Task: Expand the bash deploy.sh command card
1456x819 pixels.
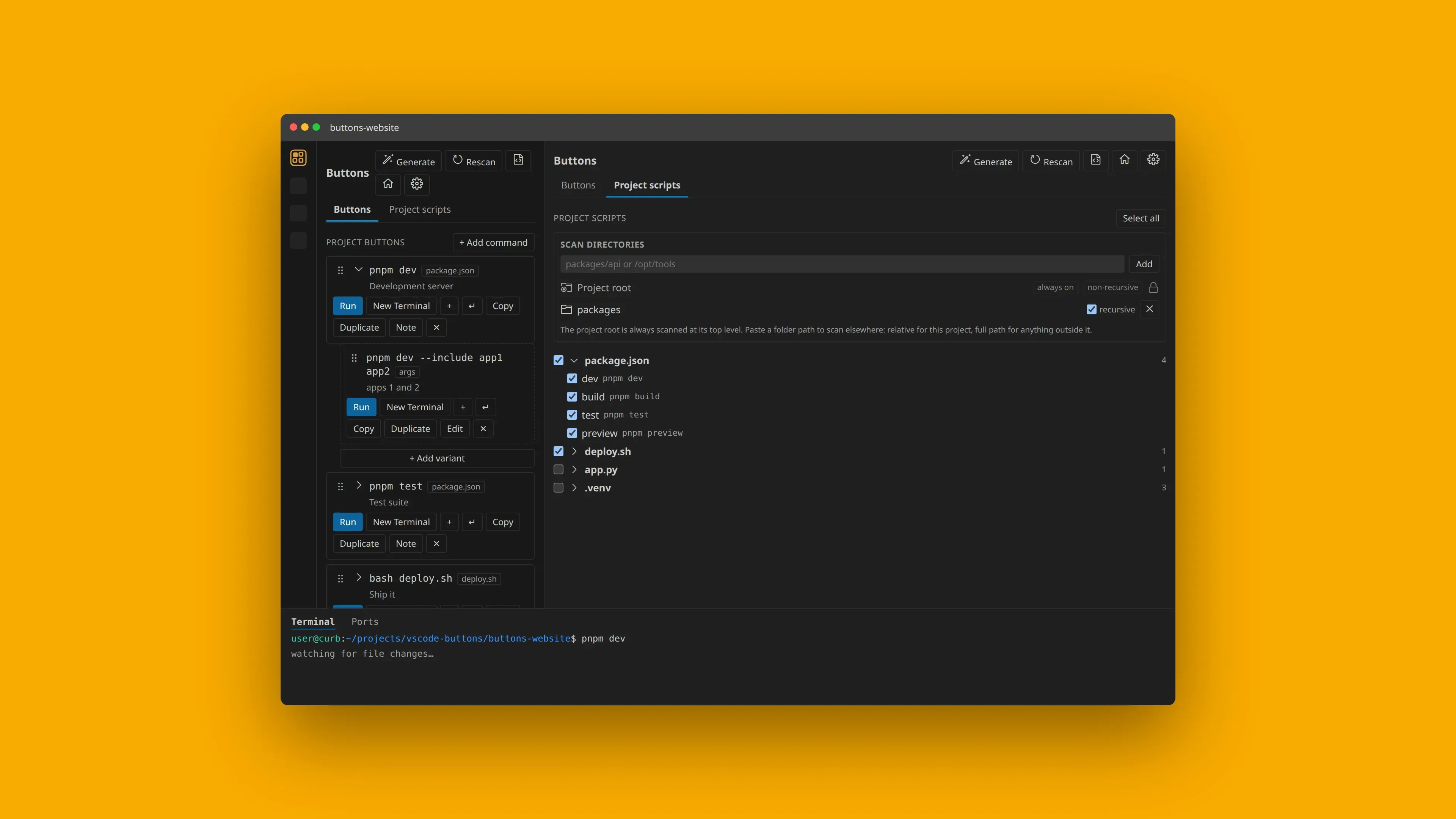Action: click(358, 577)
